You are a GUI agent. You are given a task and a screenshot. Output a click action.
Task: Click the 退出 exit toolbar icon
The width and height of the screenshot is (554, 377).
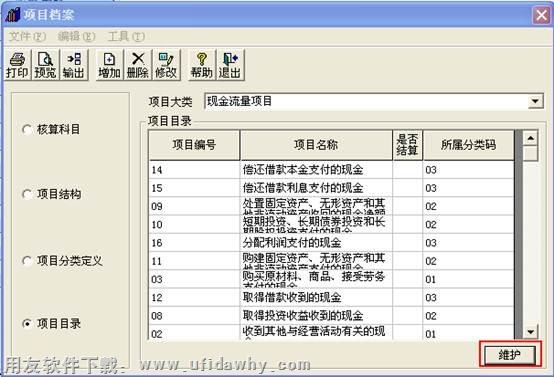(x=230, y=65)
